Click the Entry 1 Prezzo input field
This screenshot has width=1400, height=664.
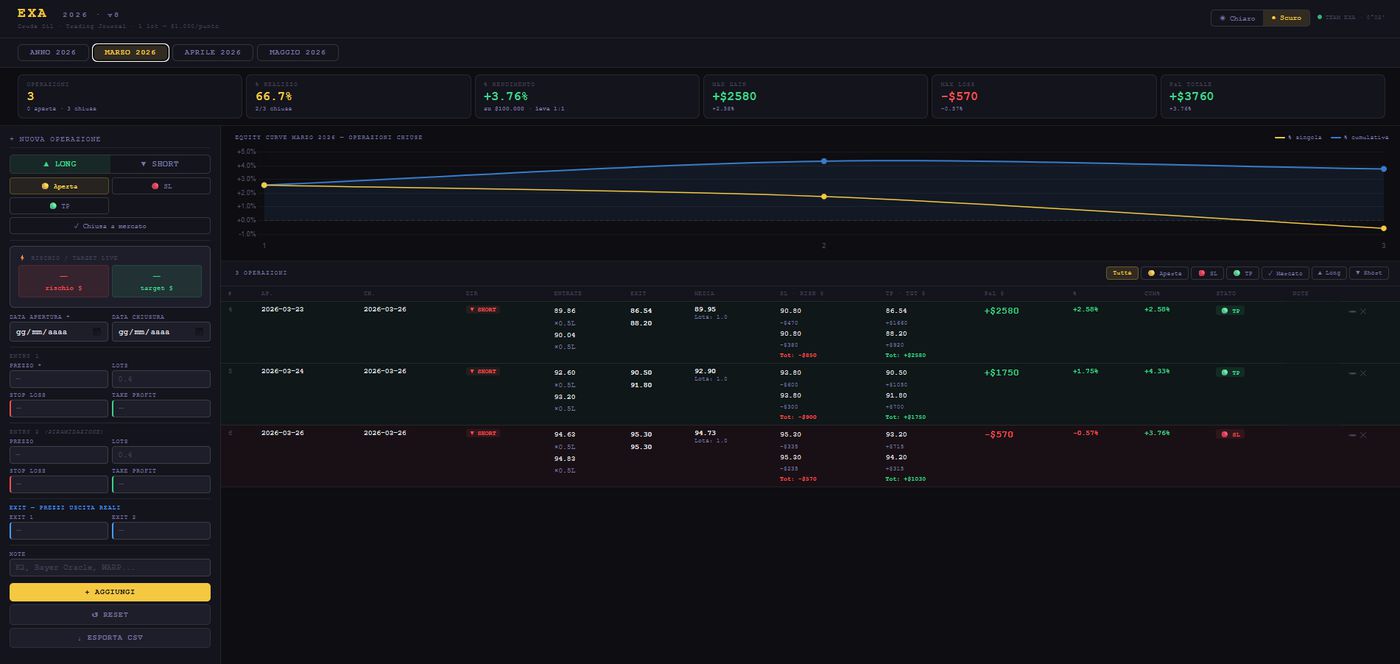pos(59,379)
